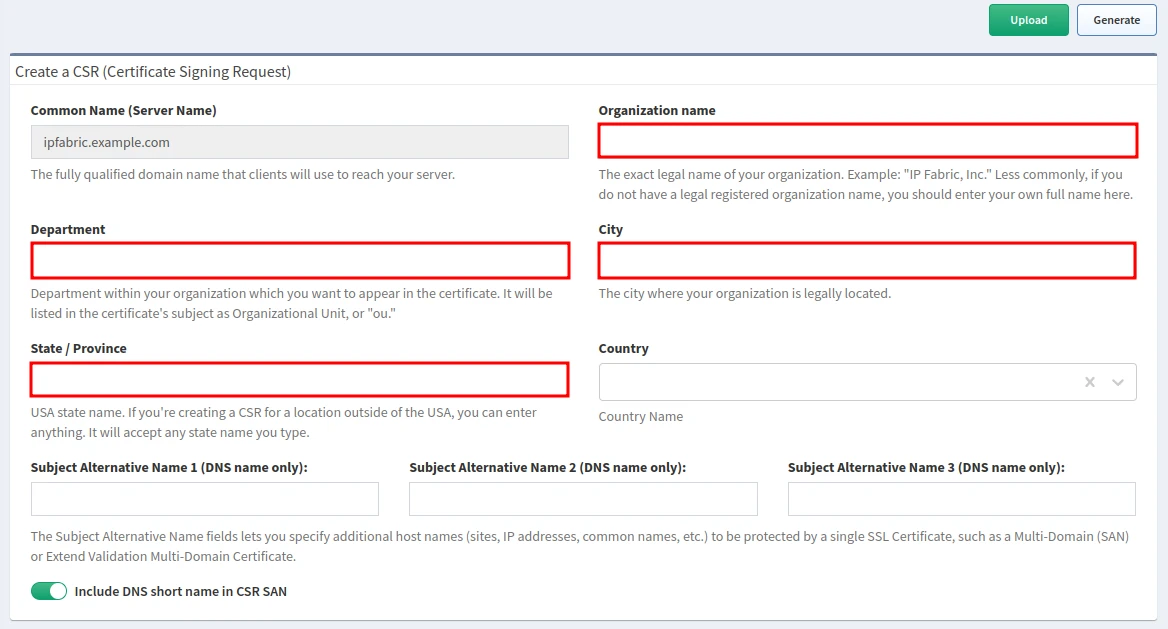The width and height of the screenshot is (1168, 629).
Task: Focus the State / Province input field
Action: 300,380
